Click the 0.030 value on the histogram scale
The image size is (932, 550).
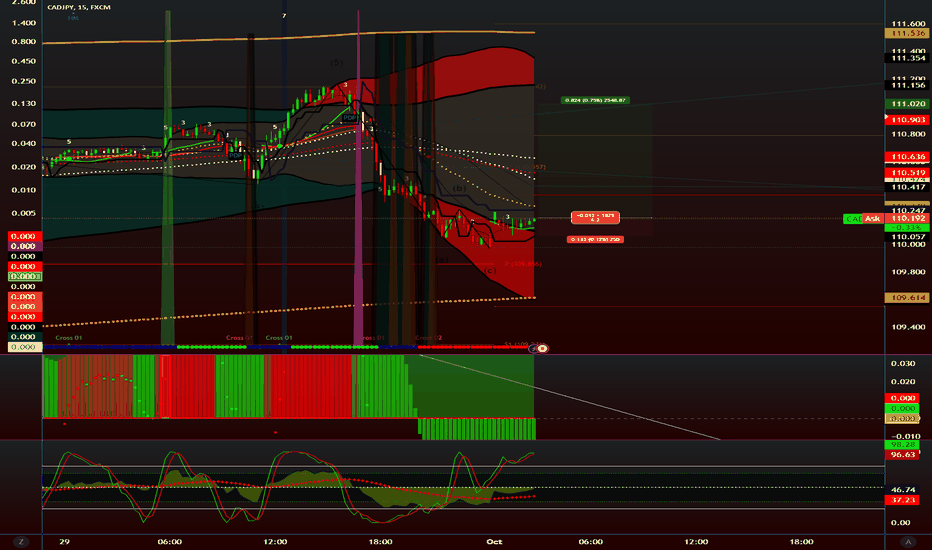click(x=903, y=363)
